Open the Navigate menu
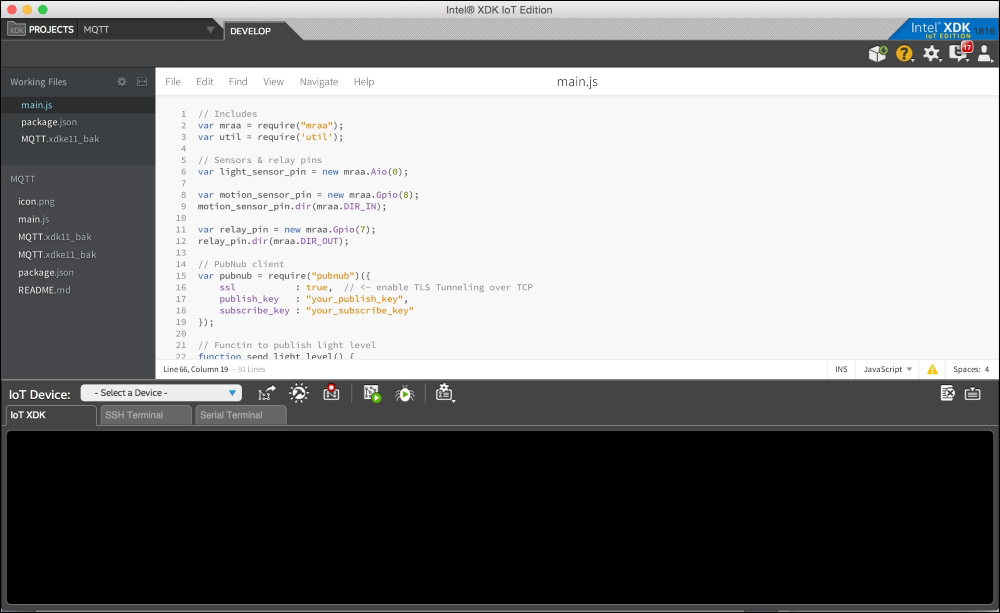 point(319,82)
